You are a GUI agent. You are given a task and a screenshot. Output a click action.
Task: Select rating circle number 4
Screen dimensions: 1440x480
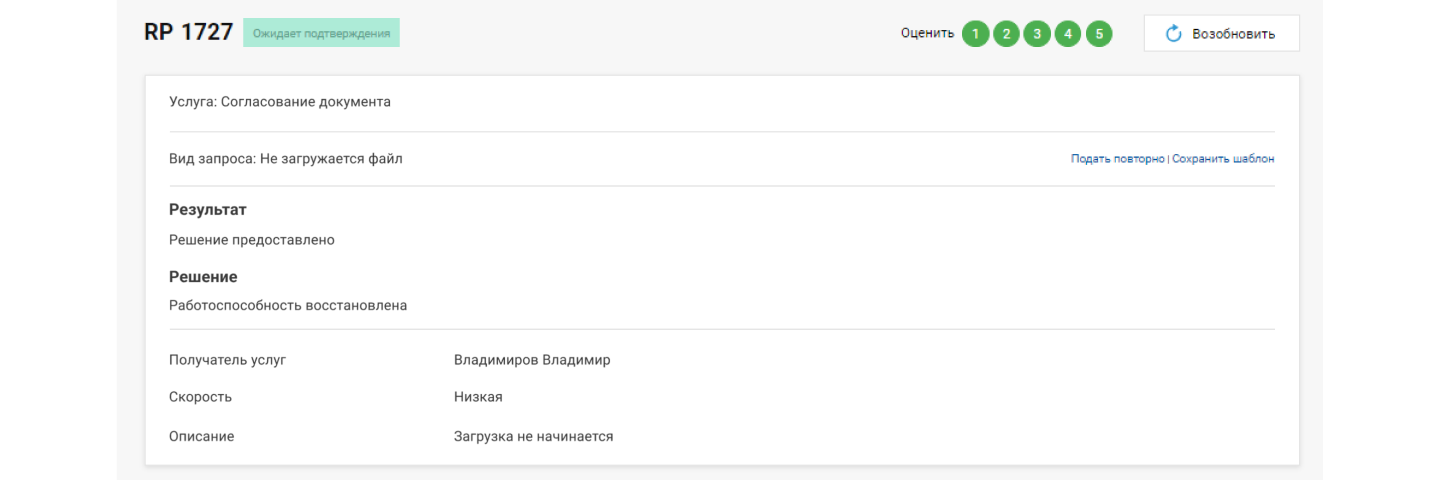pos(1068,34)
